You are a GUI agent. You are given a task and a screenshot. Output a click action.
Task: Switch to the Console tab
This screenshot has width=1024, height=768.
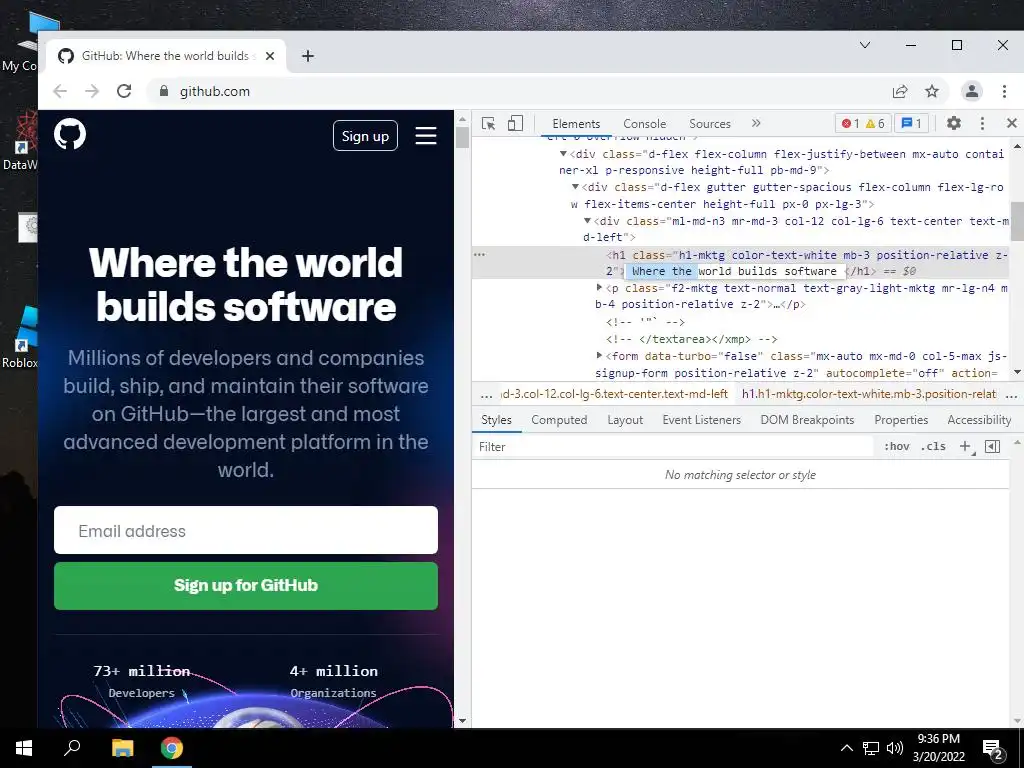[x=645, y=123]
